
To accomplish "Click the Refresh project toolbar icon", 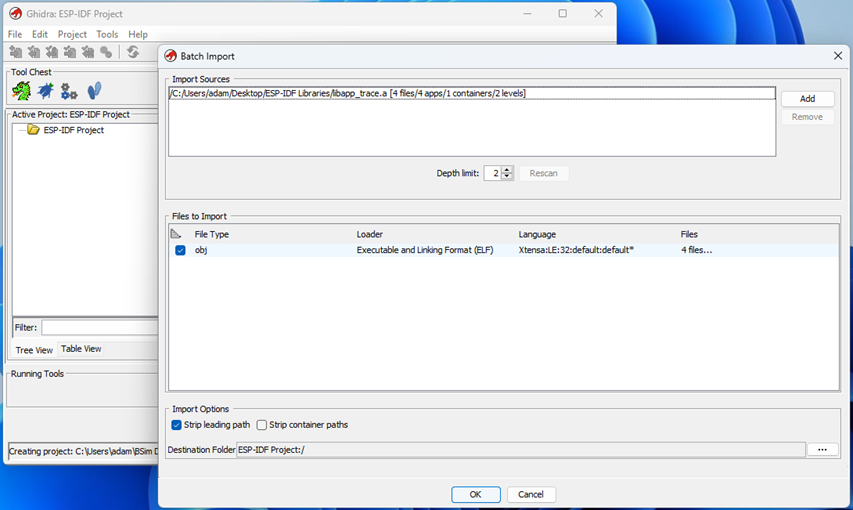I will (133, 52).
